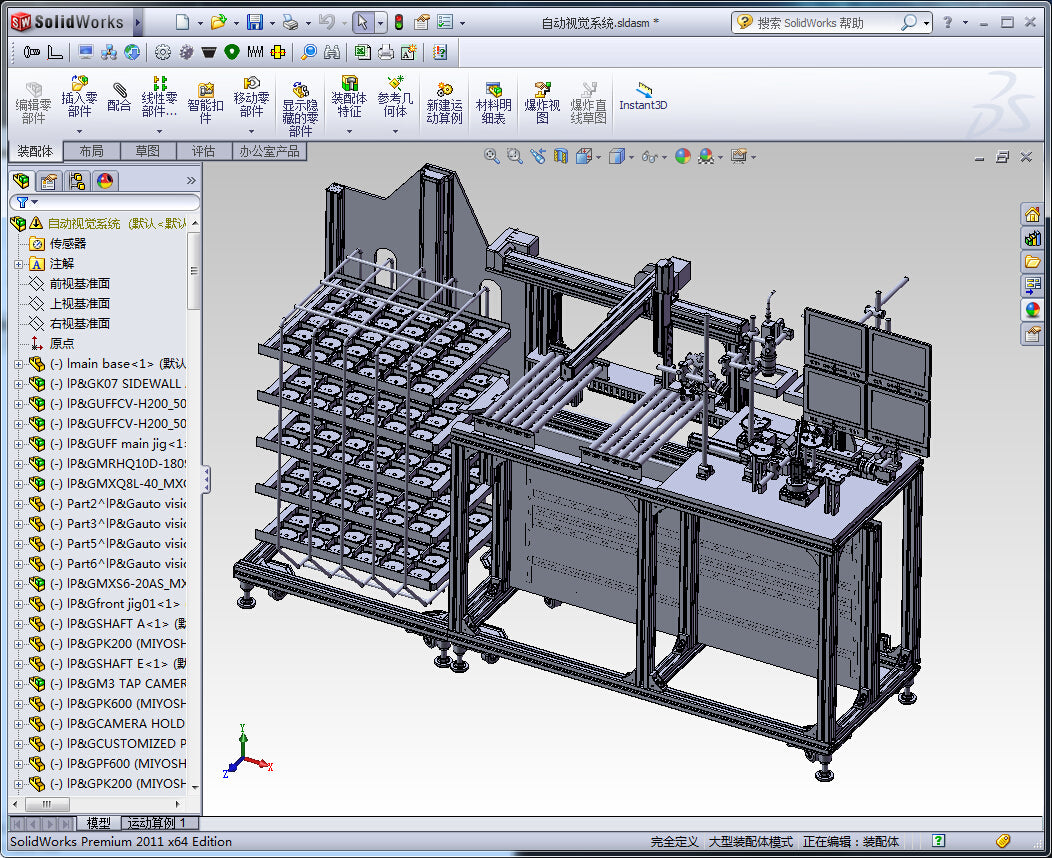1052x858 pixels.
Task: Open File Explorer folder icon in task pane
Action: tap(1032, 262)
